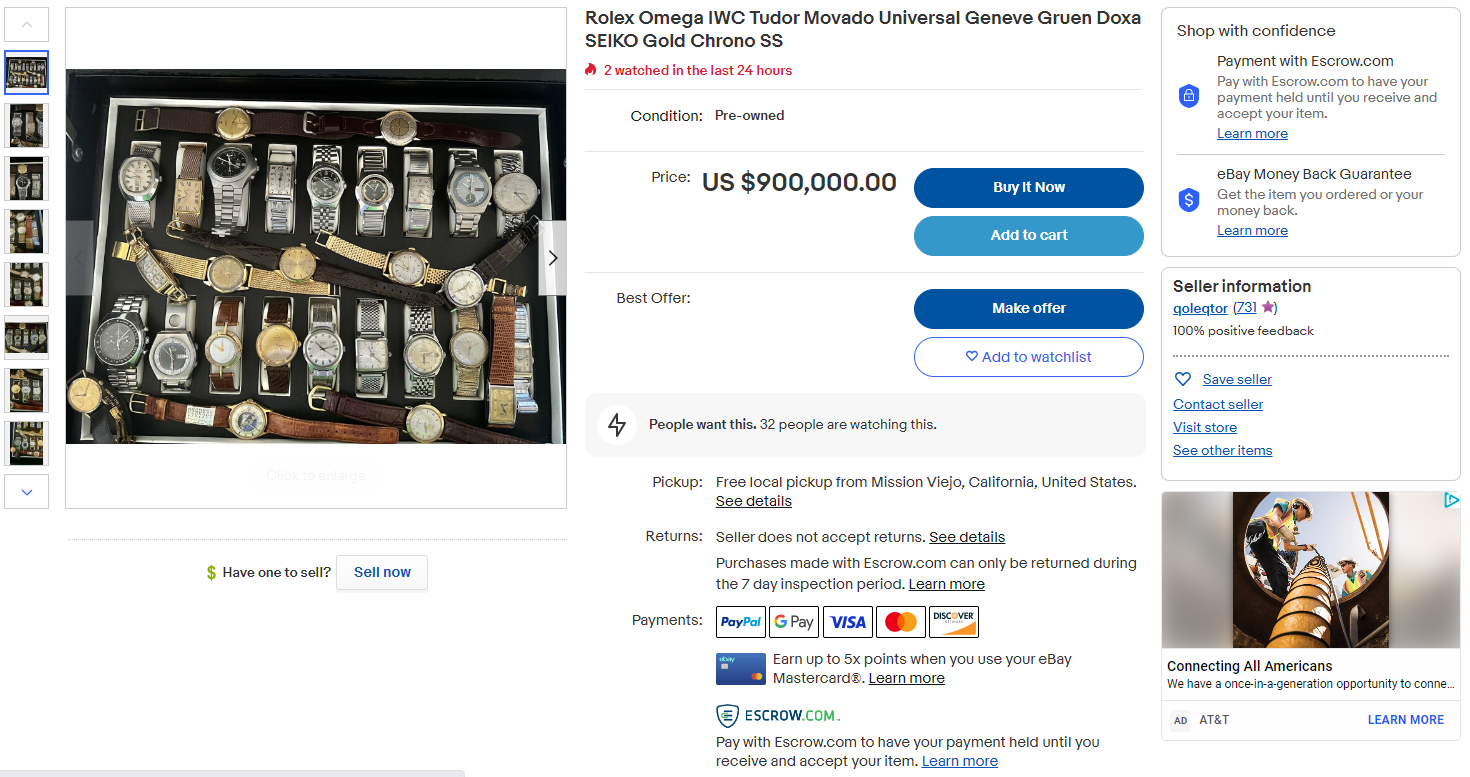Click the AdChoices icon on the advertisement
Screen dimensions: 1470x777
[1451, 501]
